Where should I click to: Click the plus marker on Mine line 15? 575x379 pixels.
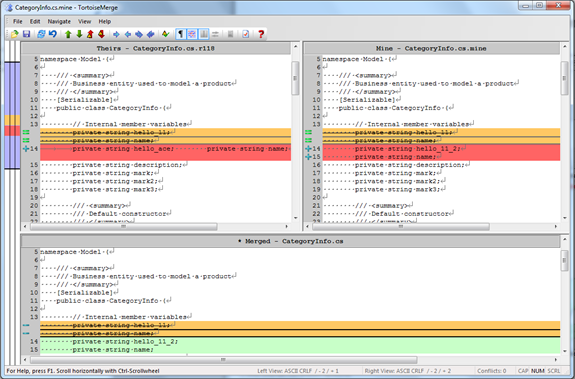coord(308,157)
